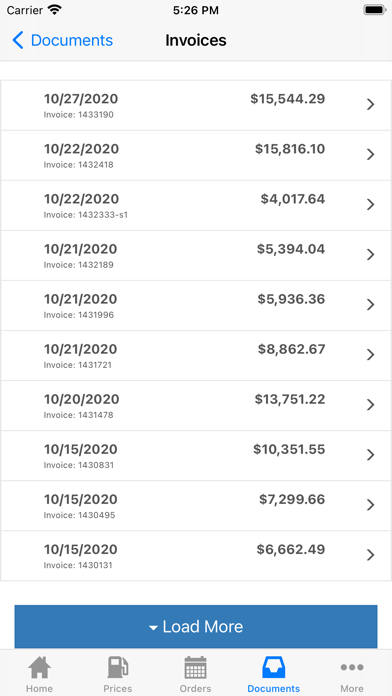
Task: Open chevron for invoice 1432418
Action: click(x=370, y=154)
